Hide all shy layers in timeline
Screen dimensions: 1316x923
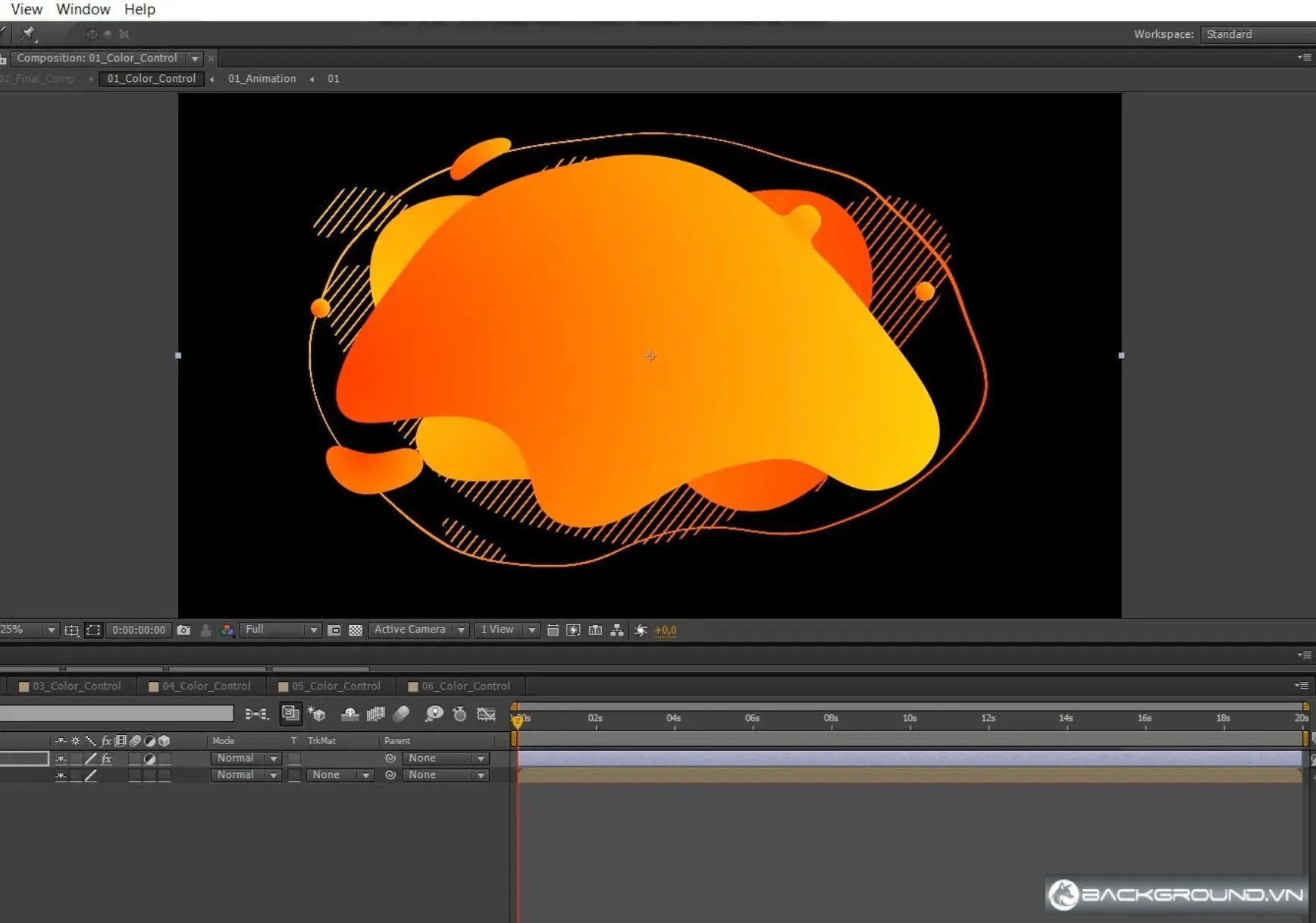(349, 714)
